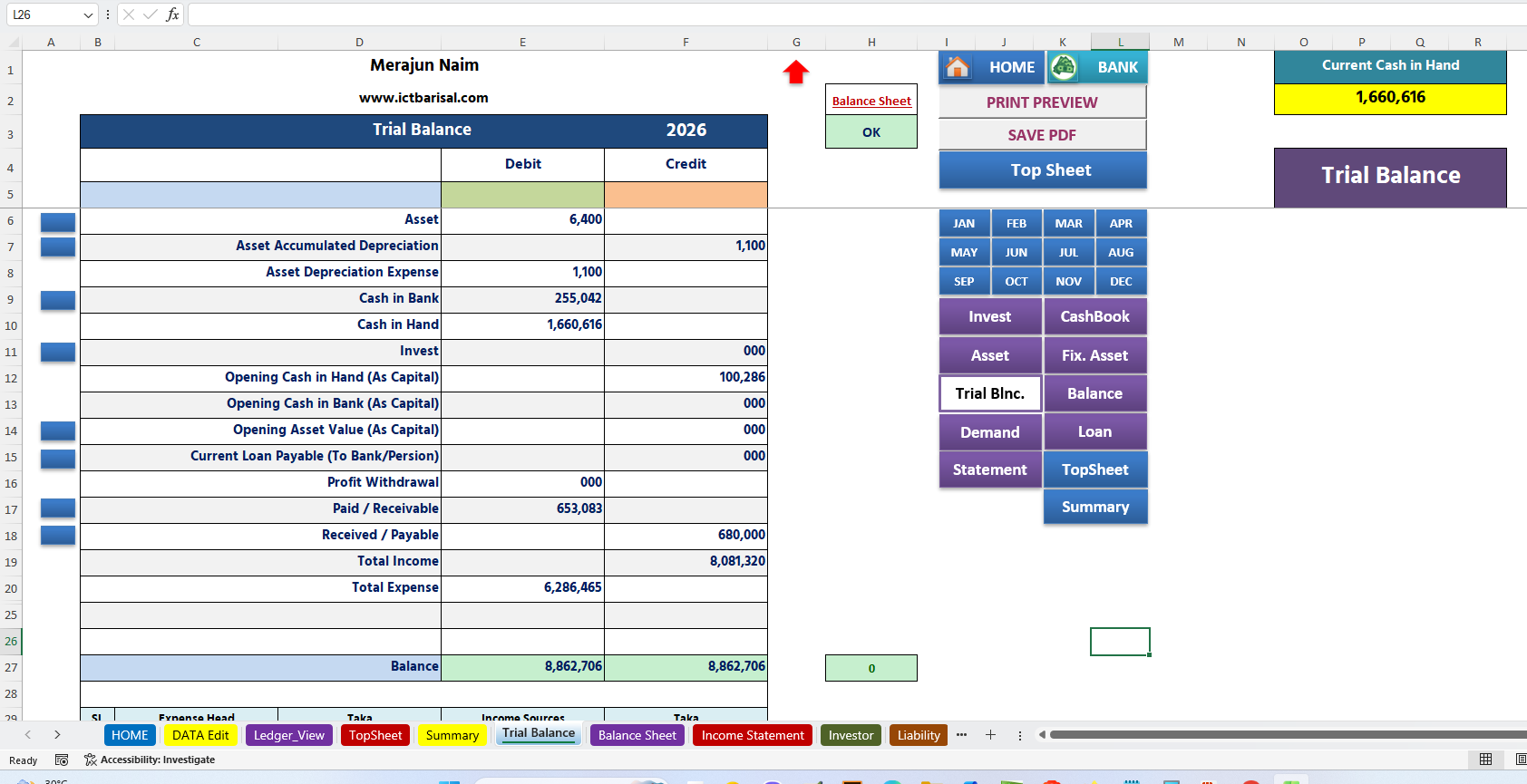This screenshot has width=1527, height=784.
Task: Click the blue button beside Cash in Bank
Action: pyautogui.click(x=58, y=299)
